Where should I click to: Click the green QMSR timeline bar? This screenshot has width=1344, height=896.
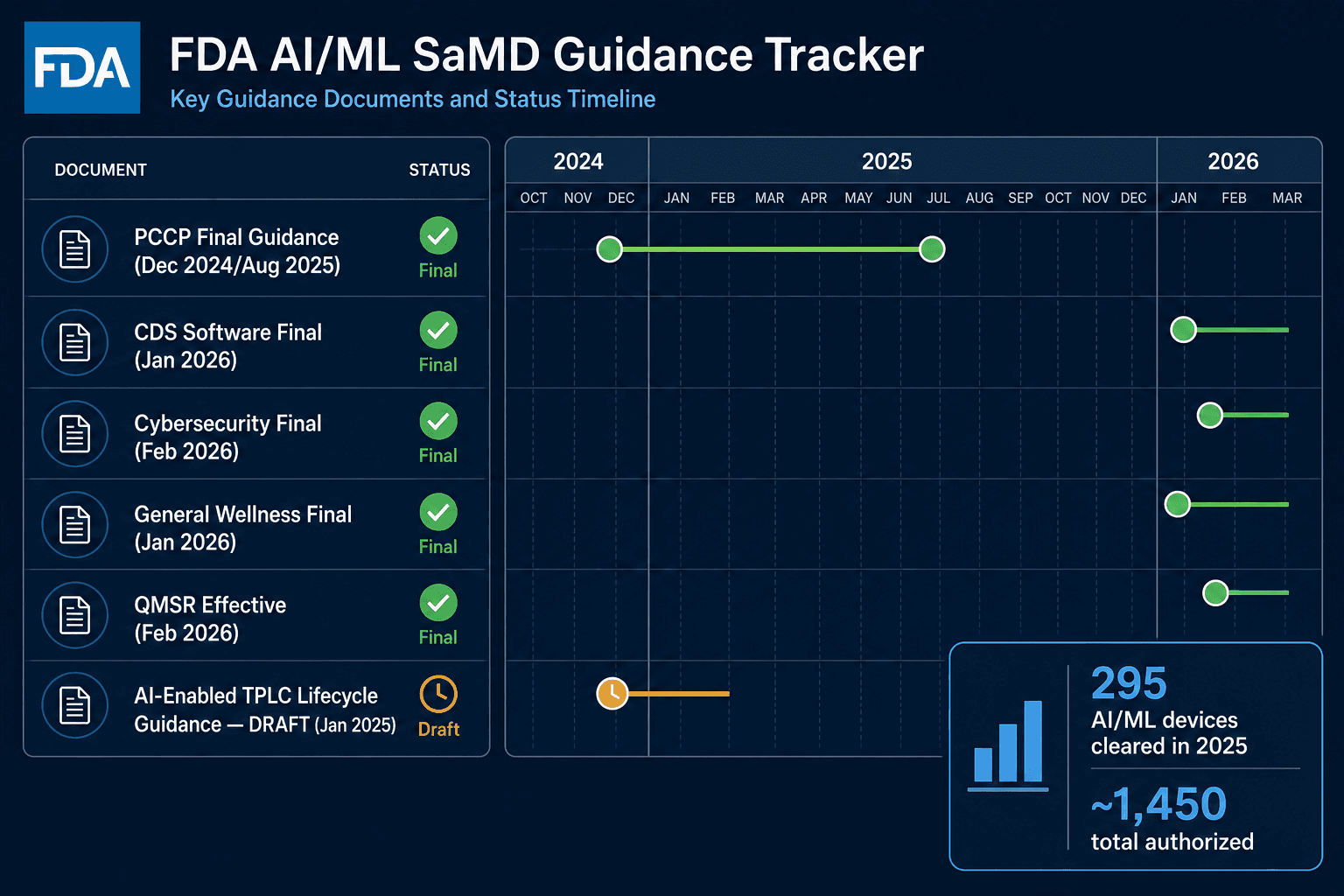click(1259, 593)
